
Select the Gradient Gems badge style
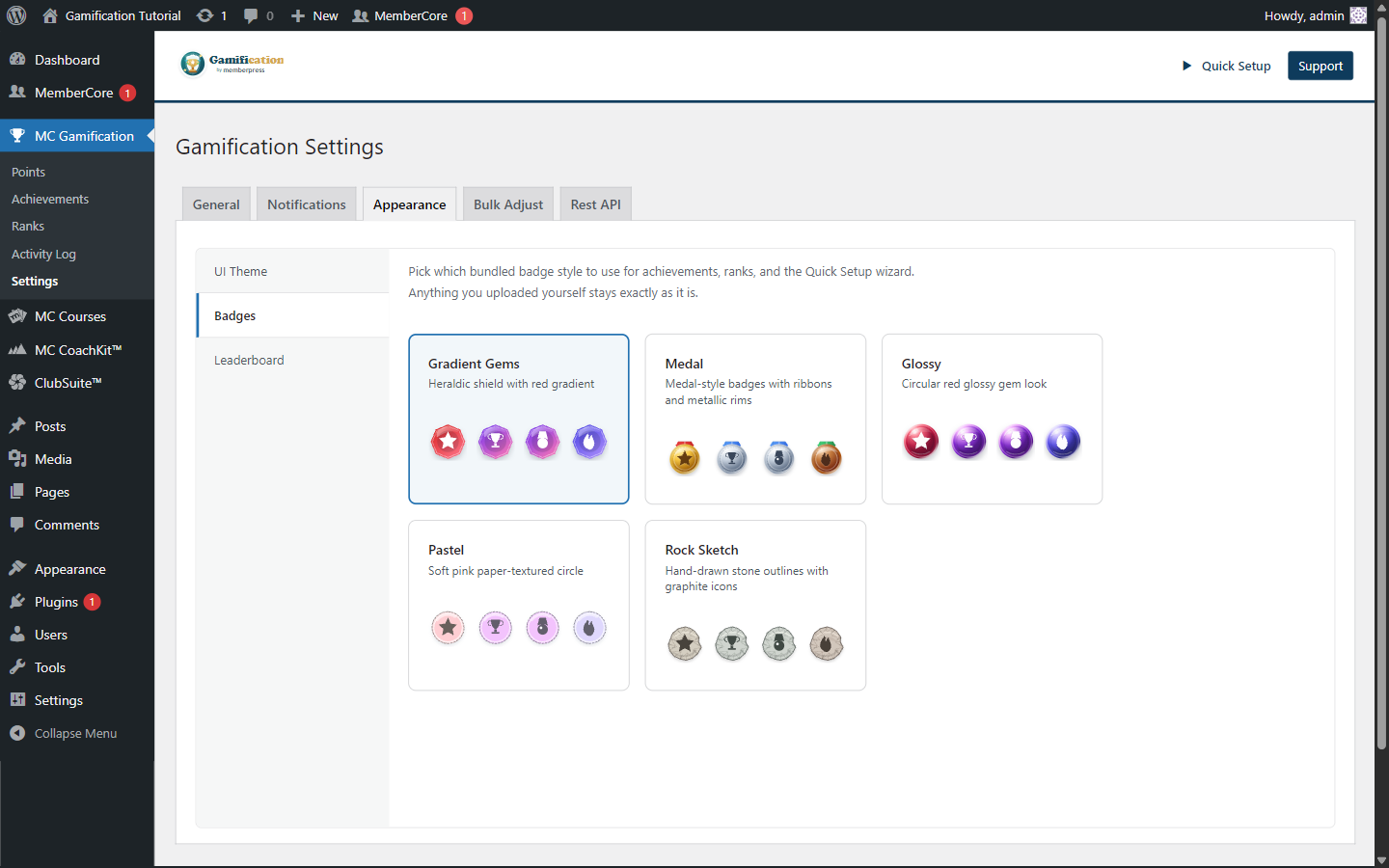pyautogui.click(x=519, y=419)
